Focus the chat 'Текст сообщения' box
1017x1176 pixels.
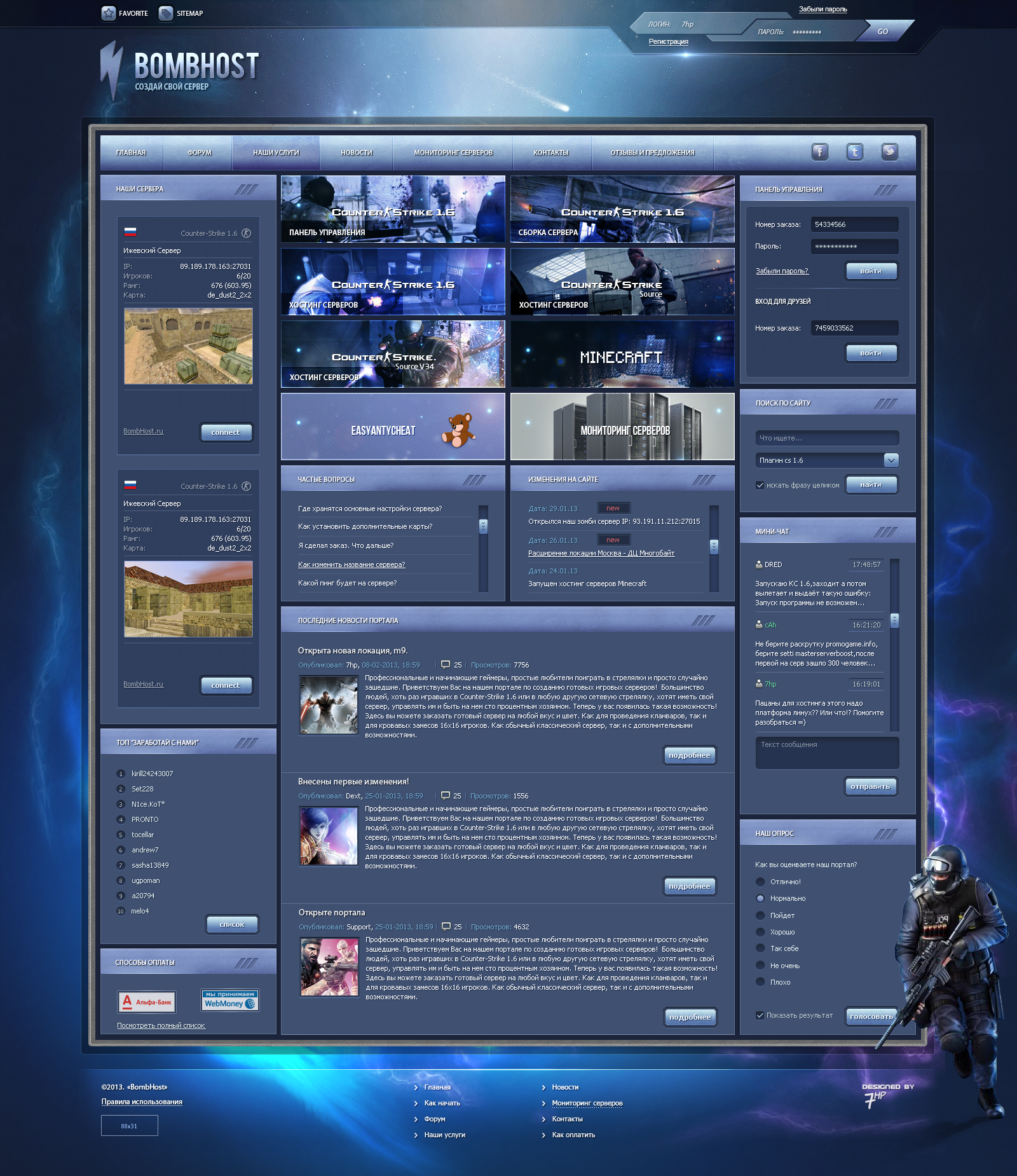tap(827, 753)
